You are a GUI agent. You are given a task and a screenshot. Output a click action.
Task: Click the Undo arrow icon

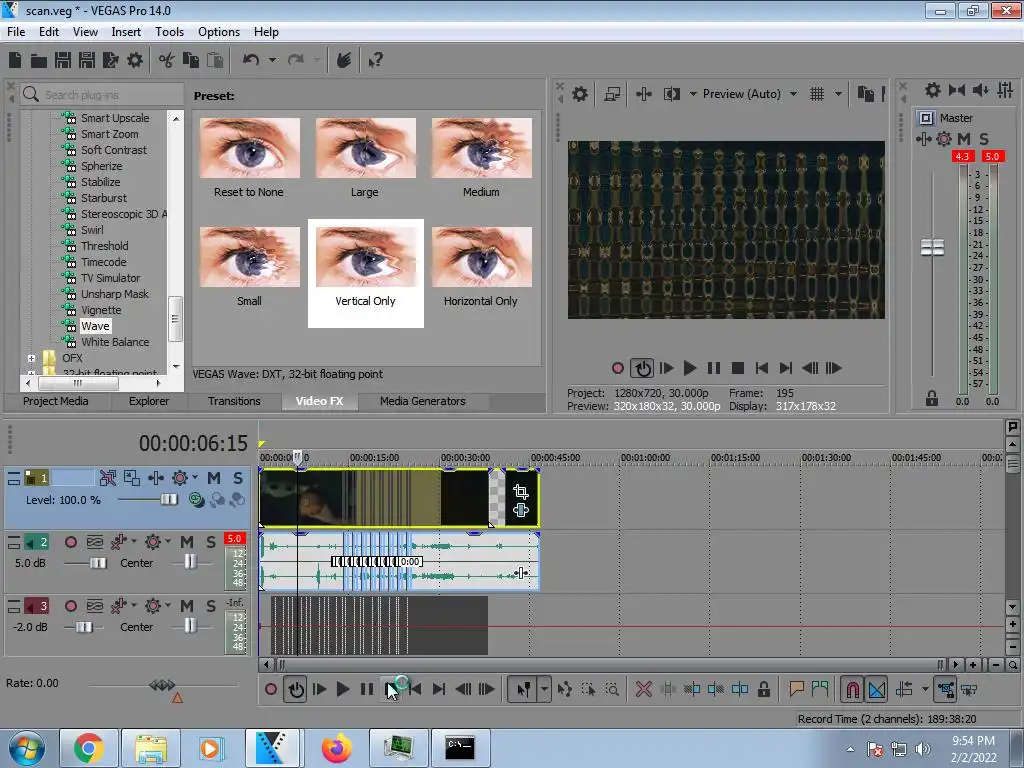251,60
